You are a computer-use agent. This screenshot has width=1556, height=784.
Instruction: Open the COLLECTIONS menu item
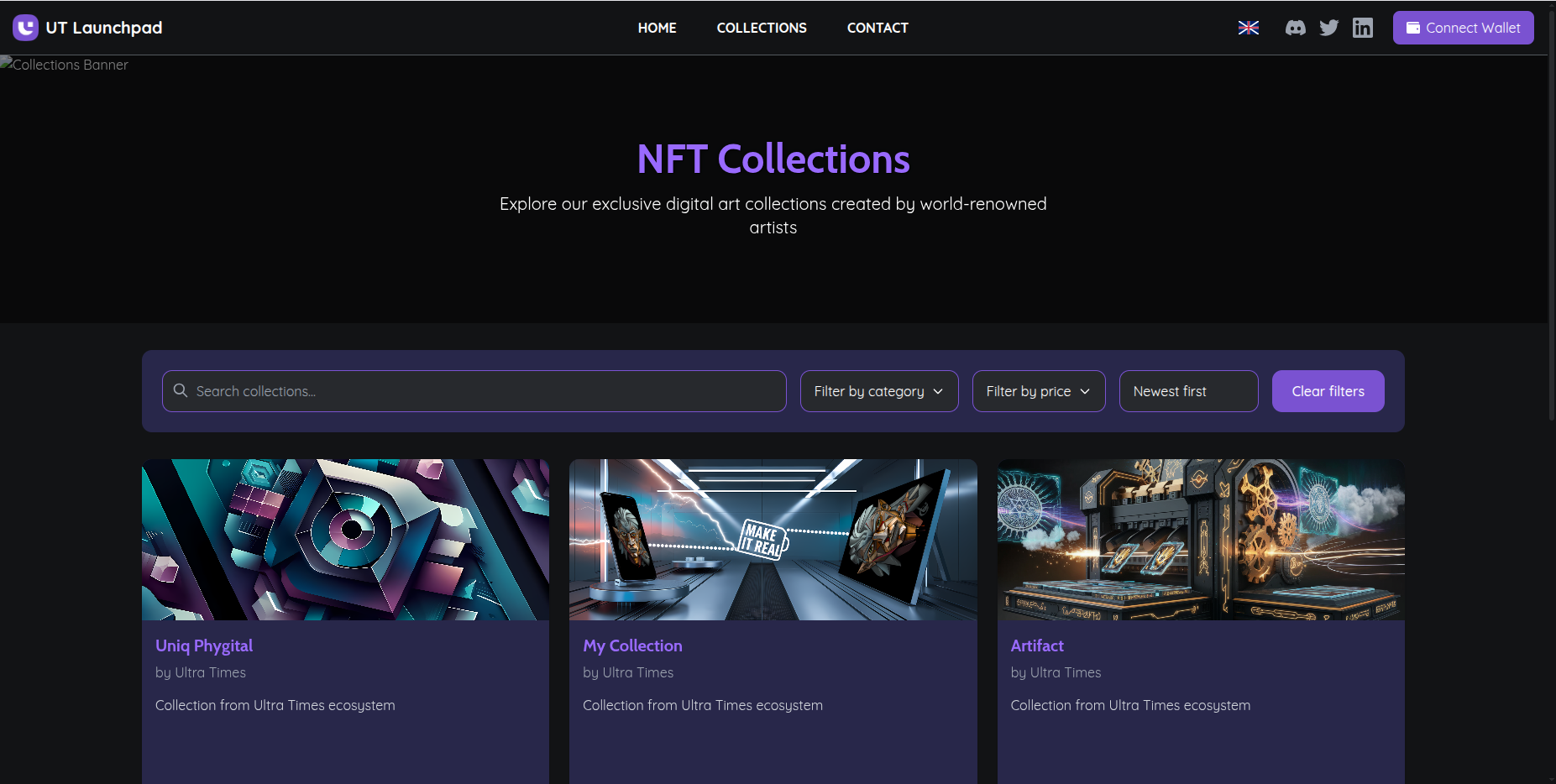[761, 28]
